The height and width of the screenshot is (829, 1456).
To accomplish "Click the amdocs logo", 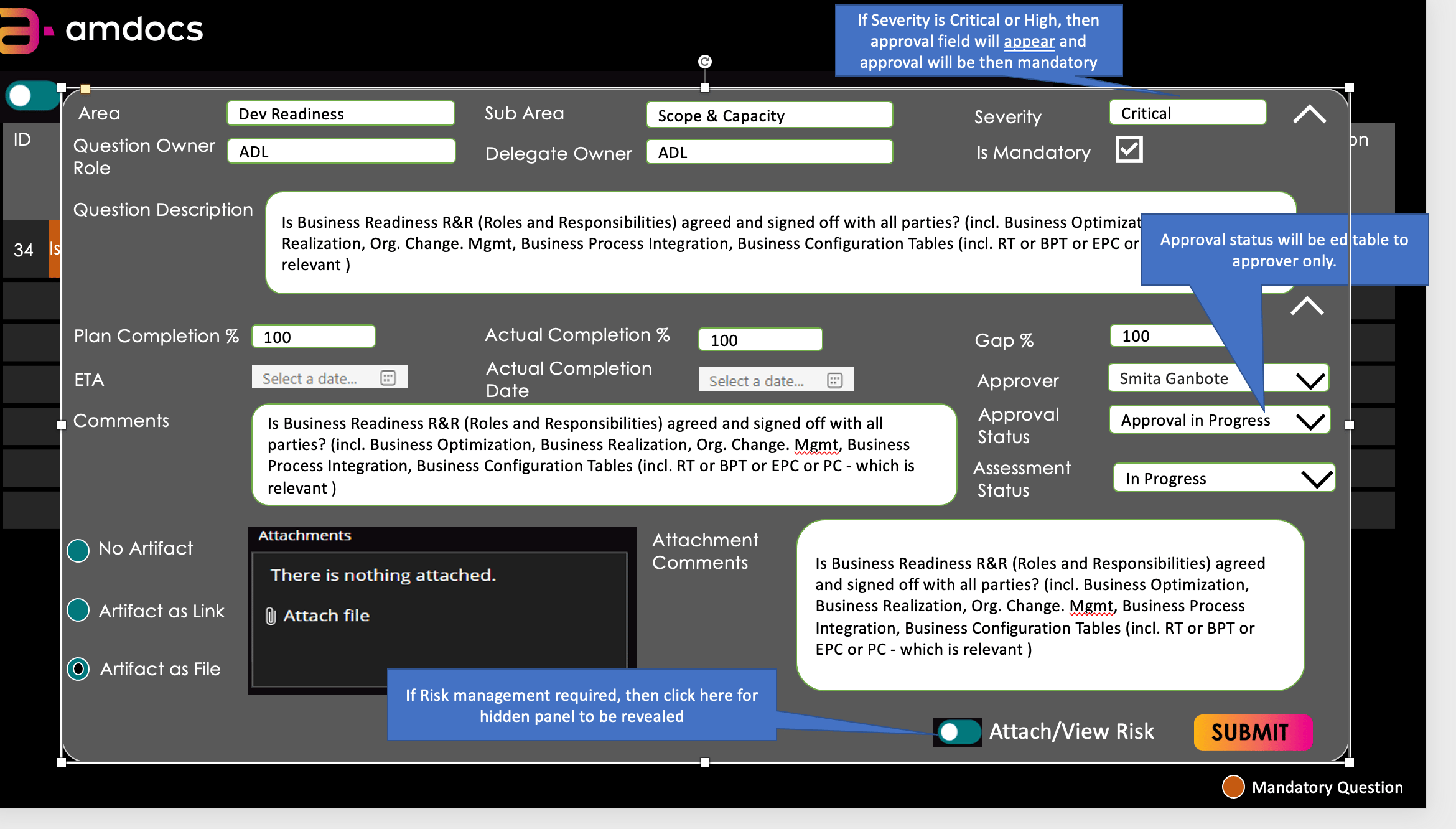I will pyautogui.click(x=103, y=30).
